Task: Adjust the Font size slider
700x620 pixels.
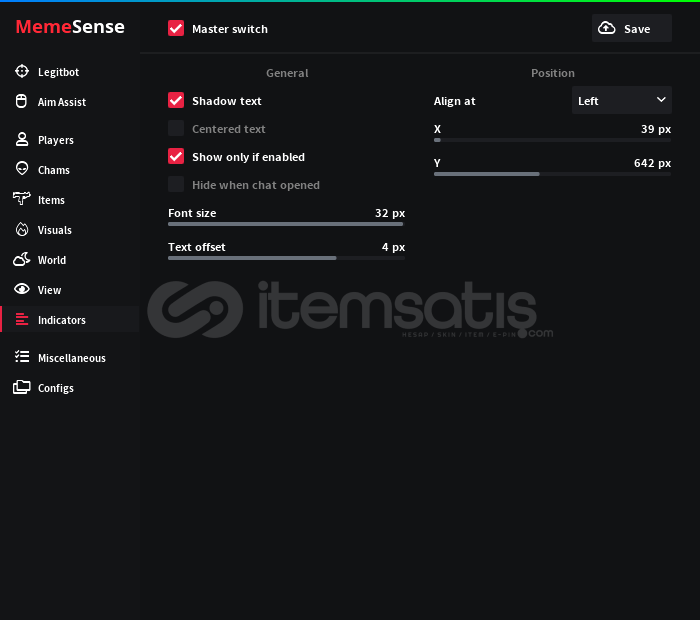Action: pyautogui.click(x=286, y=224)
